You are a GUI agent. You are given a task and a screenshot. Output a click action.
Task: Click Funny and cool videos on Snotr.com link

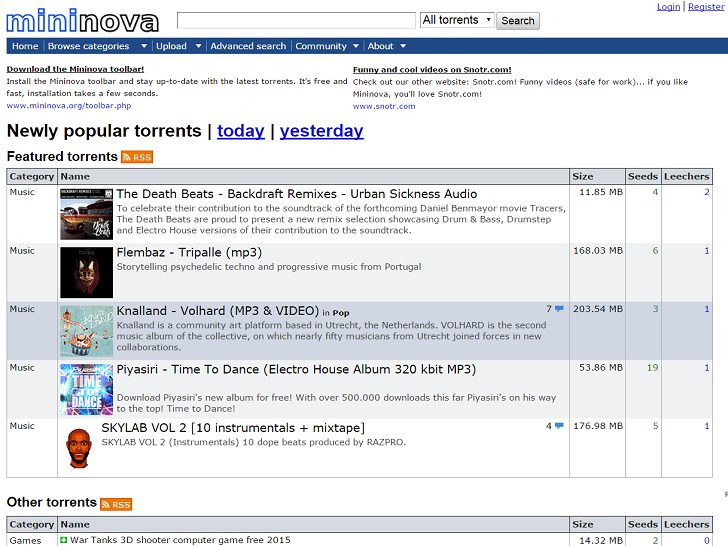pos(432,70)
